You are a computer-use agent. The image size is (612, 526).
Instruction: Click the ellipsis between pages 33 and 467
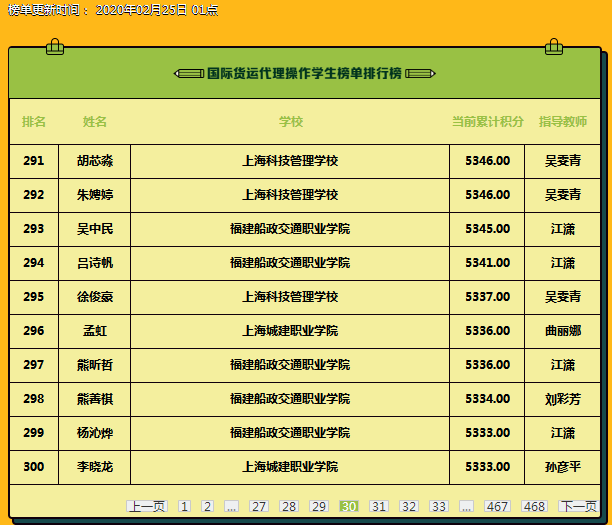click(467, 507)
